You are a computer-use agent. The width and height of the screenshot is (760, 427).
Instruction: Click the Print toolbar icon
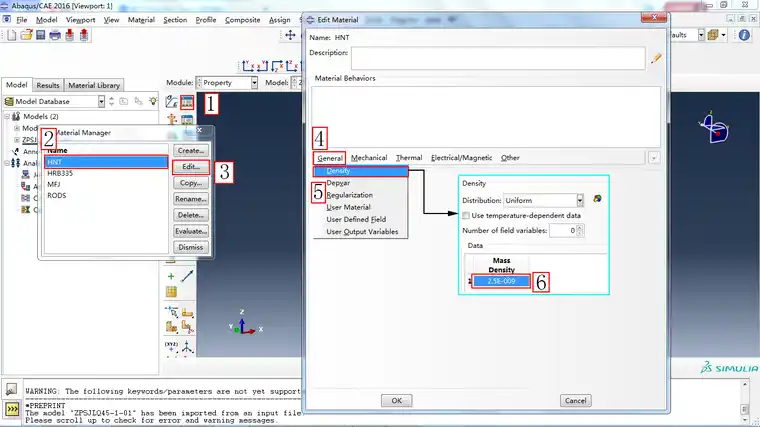(55, 35)
